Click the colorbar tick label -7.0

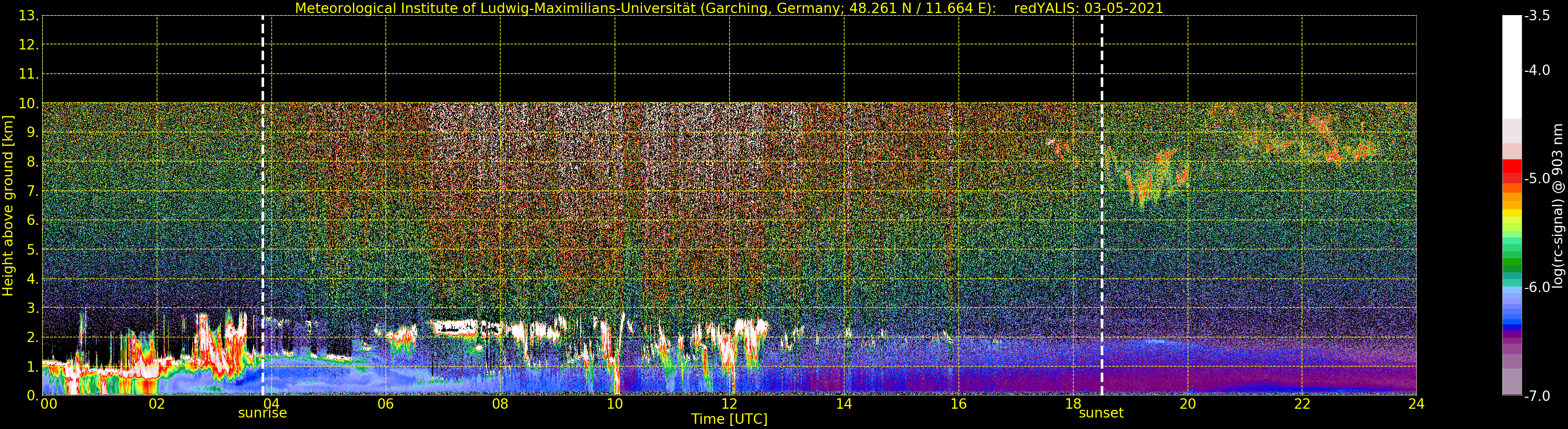[1537, 396]
